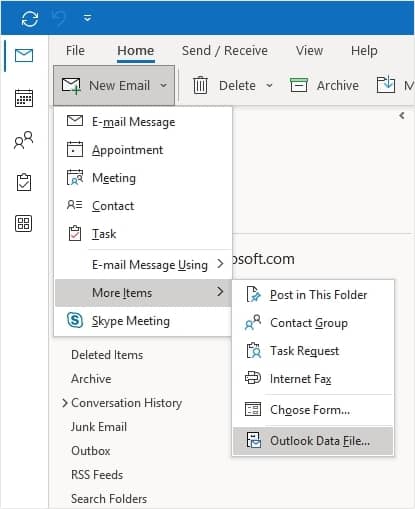This screenshot has width=415, height=509.
Task: Open the Deleted Items folder
Action: coord(107,355)
